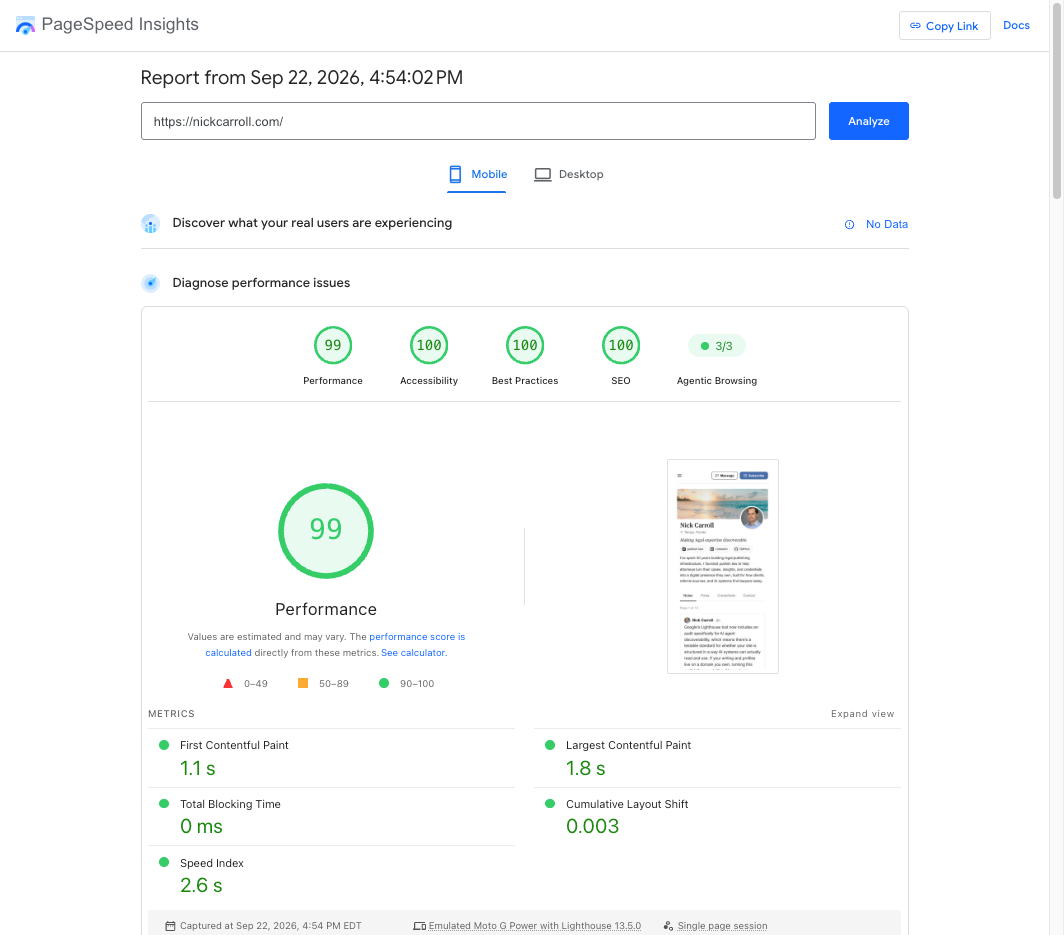The image size is (1064, 935).
Task: Click the 1.1 s FCP value
Action: (x=197, y=768)
